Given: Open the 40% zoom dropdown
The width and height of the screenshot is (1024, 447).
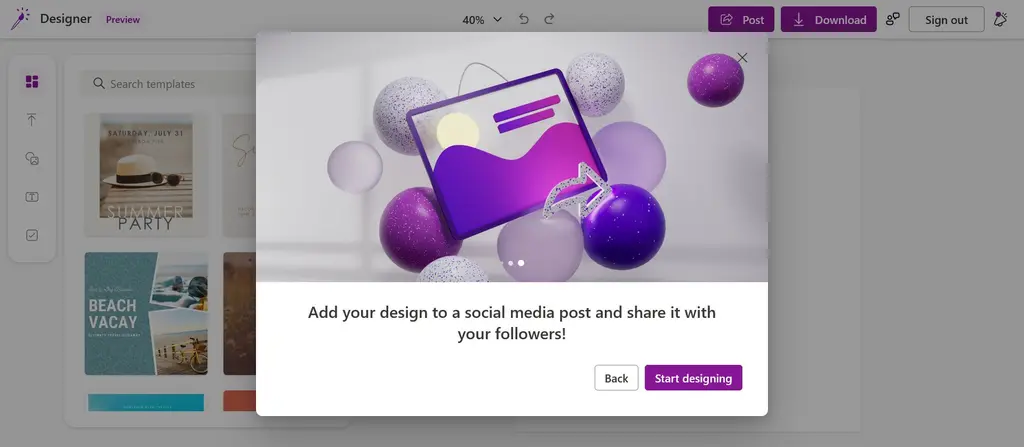Looking at the screenshot, I should [482, 20].
